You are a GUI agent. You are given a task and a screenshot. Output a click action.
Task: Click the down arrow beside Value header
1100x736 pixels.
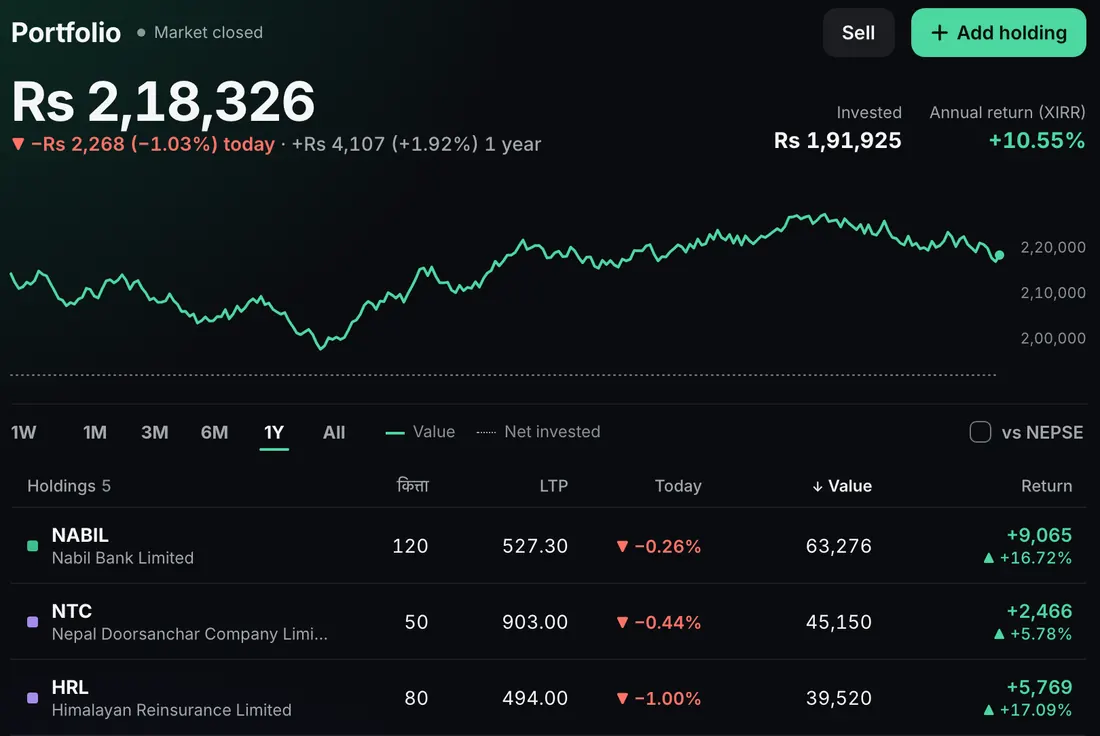tap(817, 486)
